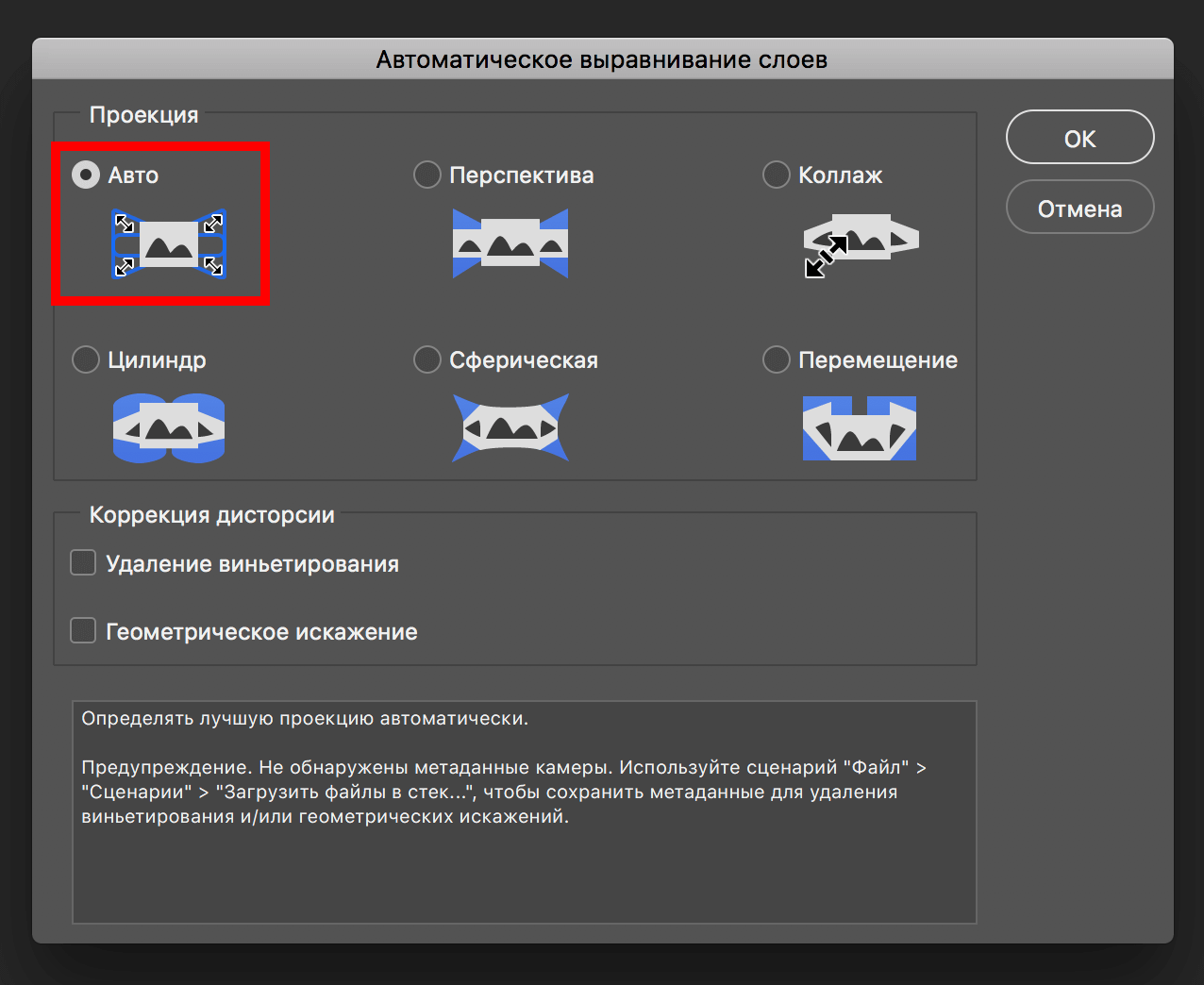The width and height of the screenshot is (1204, 985).
Task: Select the Перспектива radio button
Action: [426, 175]
